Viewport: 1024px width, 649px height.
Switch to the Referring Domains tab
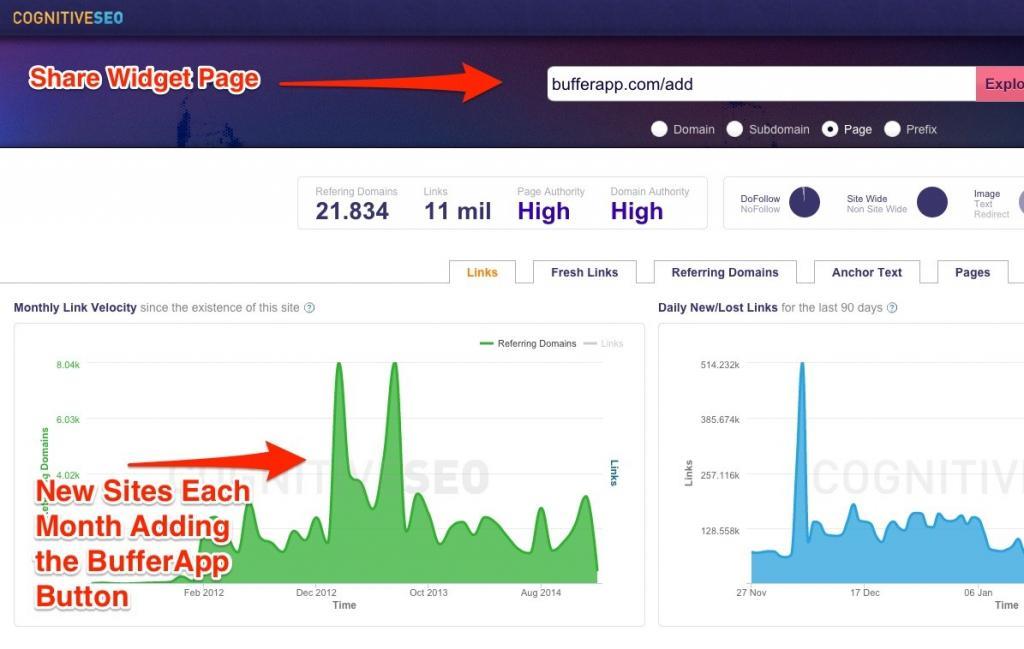pyautogui.click(x=725, y=272)
